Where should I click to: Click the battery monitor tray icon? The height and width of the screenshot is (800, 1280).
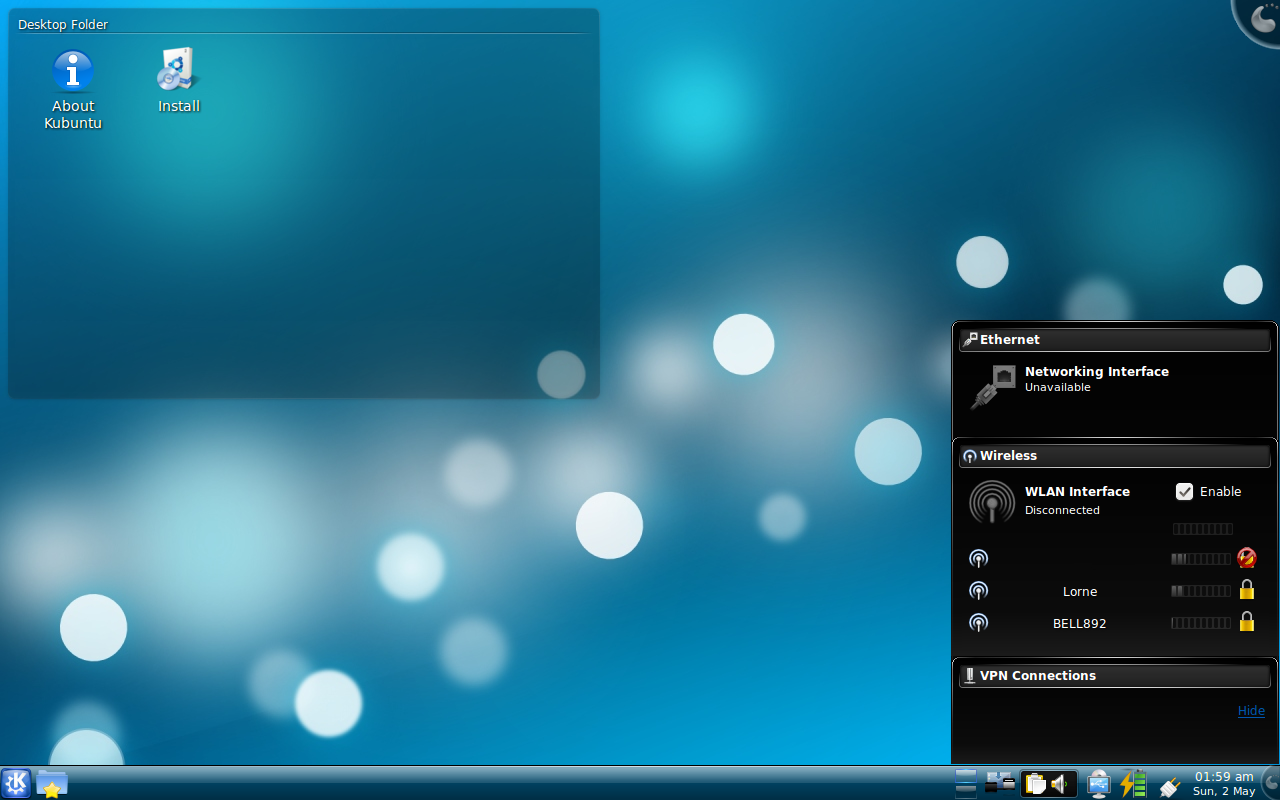(x=1133, y=783)
